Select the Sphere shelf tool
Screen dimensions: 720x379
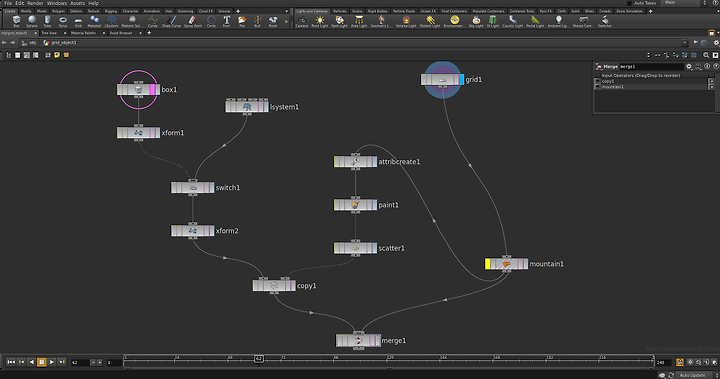tap(32, 21)
